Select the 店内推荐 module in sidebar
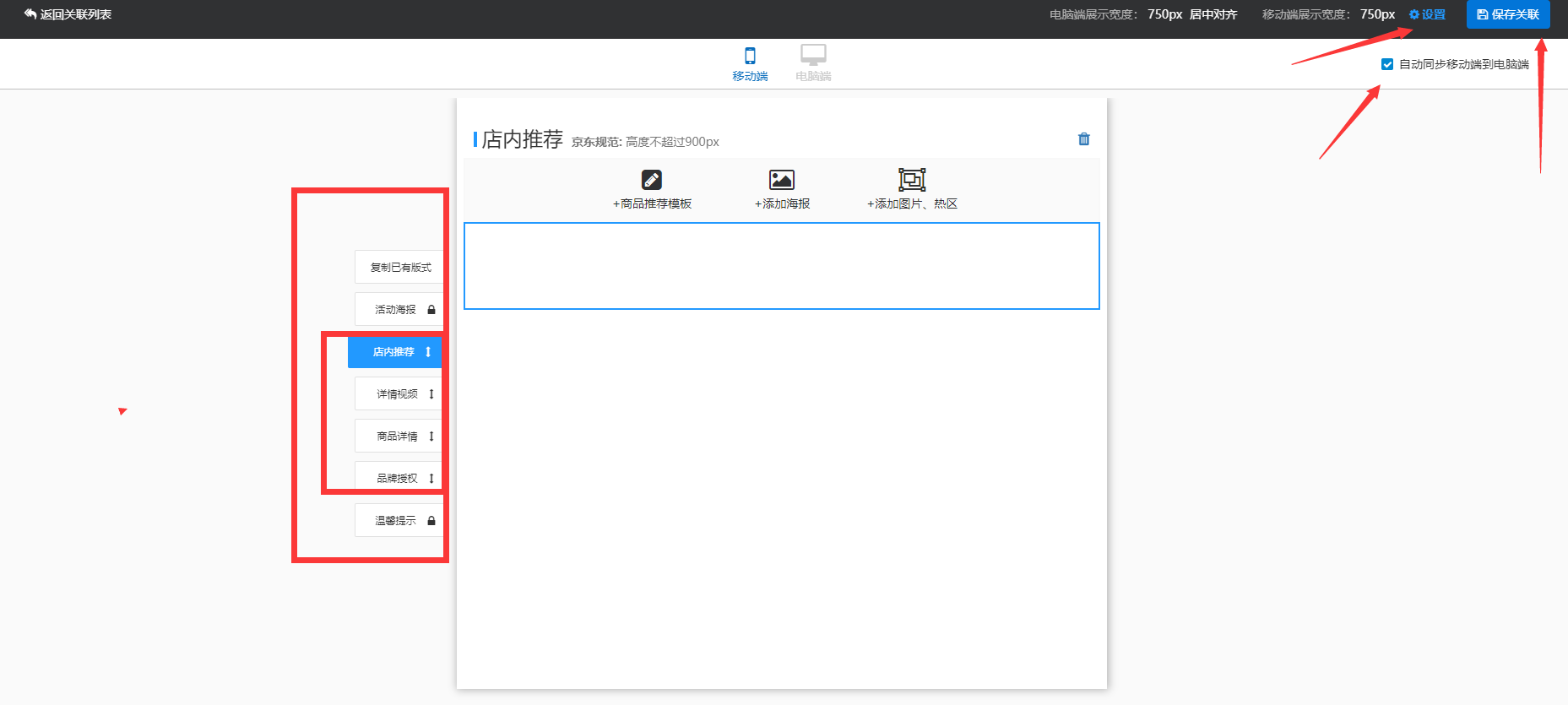Image resolution: width=1568 pixels, height=705 pixels. pos(393,352)
